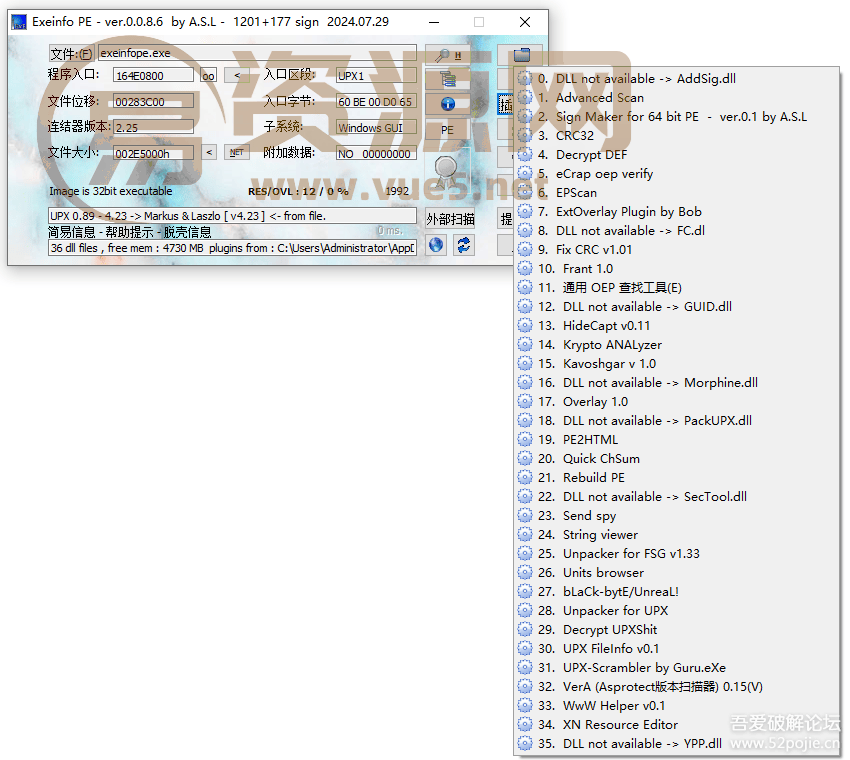Click the 插 plugins button

coord(505,105)
